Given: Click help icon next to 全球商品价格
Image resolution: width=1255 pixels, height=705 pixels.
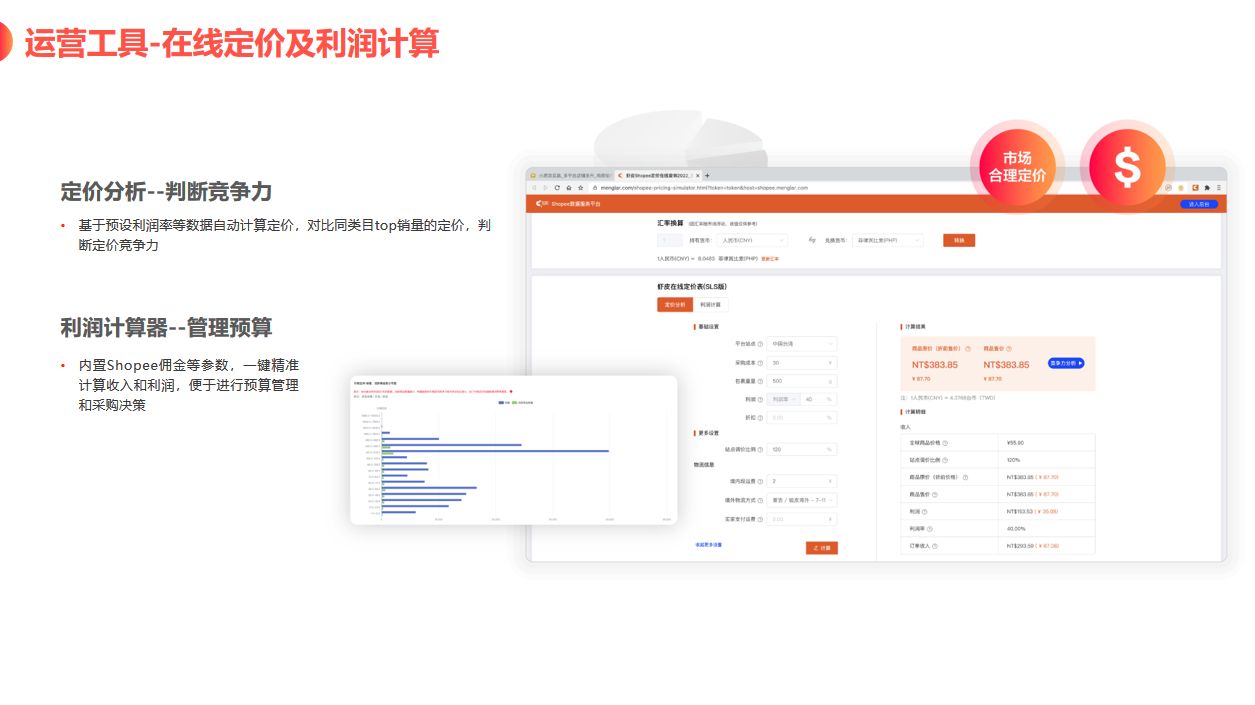Looking at the screenshot, I should coord(945,443).
